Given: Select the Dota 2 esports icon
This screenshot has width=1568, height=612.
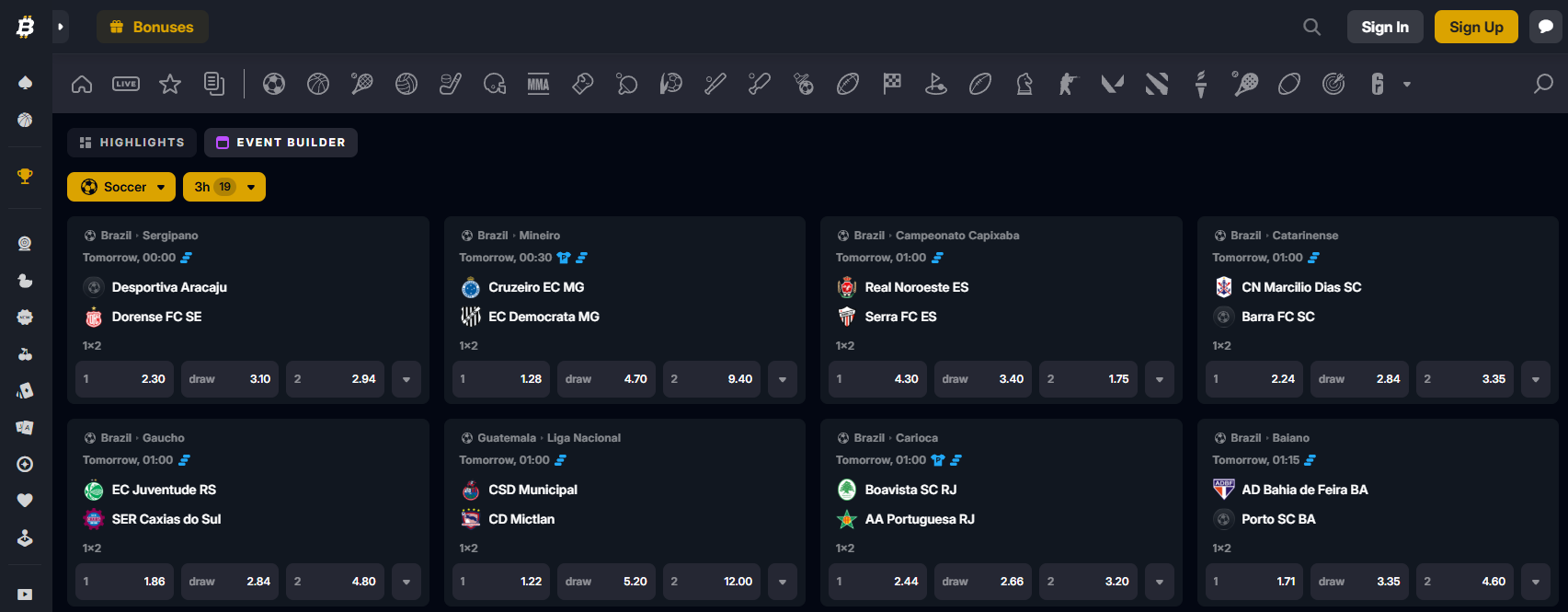Looking at the screenshot, I should tap(1157, 84).
